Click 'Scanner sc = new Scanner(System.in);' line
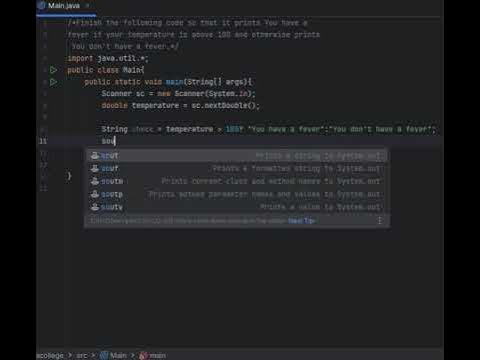This screenshot has width=480, height=360. coord(179,94)
